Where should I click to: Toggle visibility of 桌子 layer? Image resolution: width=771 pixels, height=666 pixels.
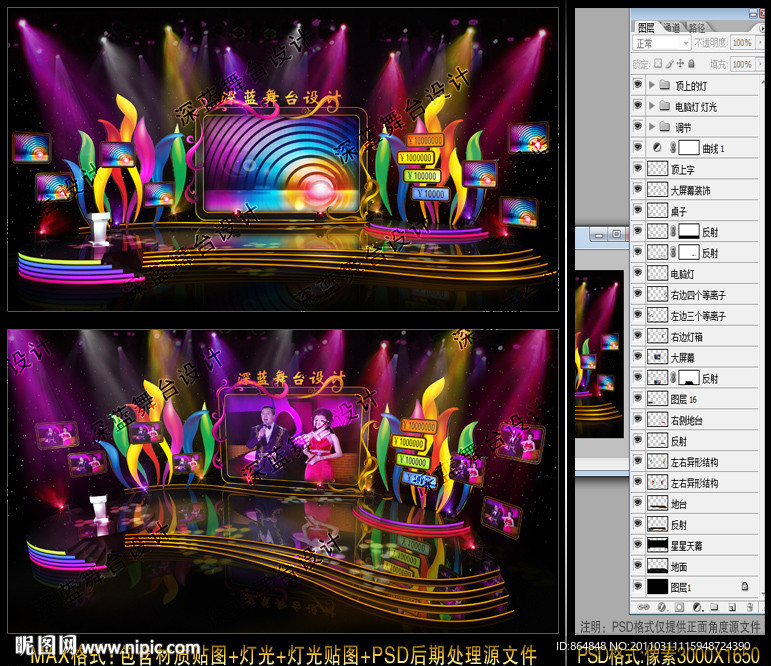coord(638,211)
